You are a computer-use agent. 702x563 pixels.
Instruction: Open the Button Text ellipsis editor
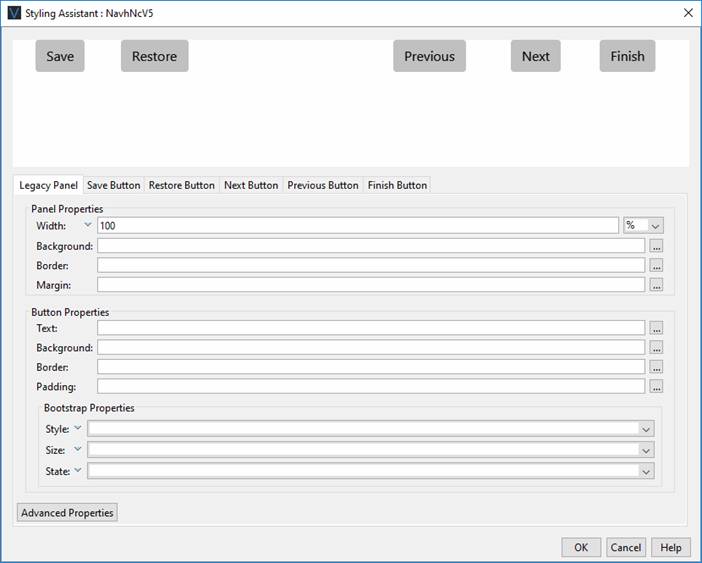[656, 328]
